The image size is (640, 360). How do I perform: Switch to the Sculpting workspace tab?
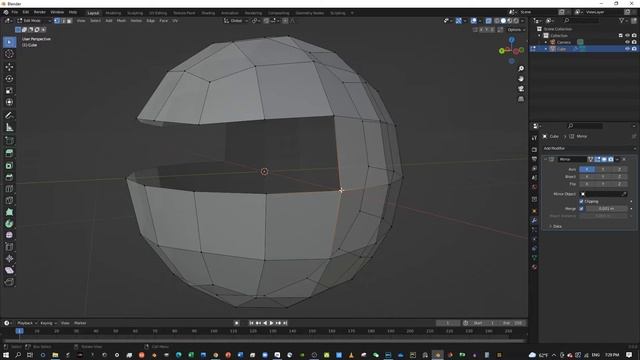135,13
